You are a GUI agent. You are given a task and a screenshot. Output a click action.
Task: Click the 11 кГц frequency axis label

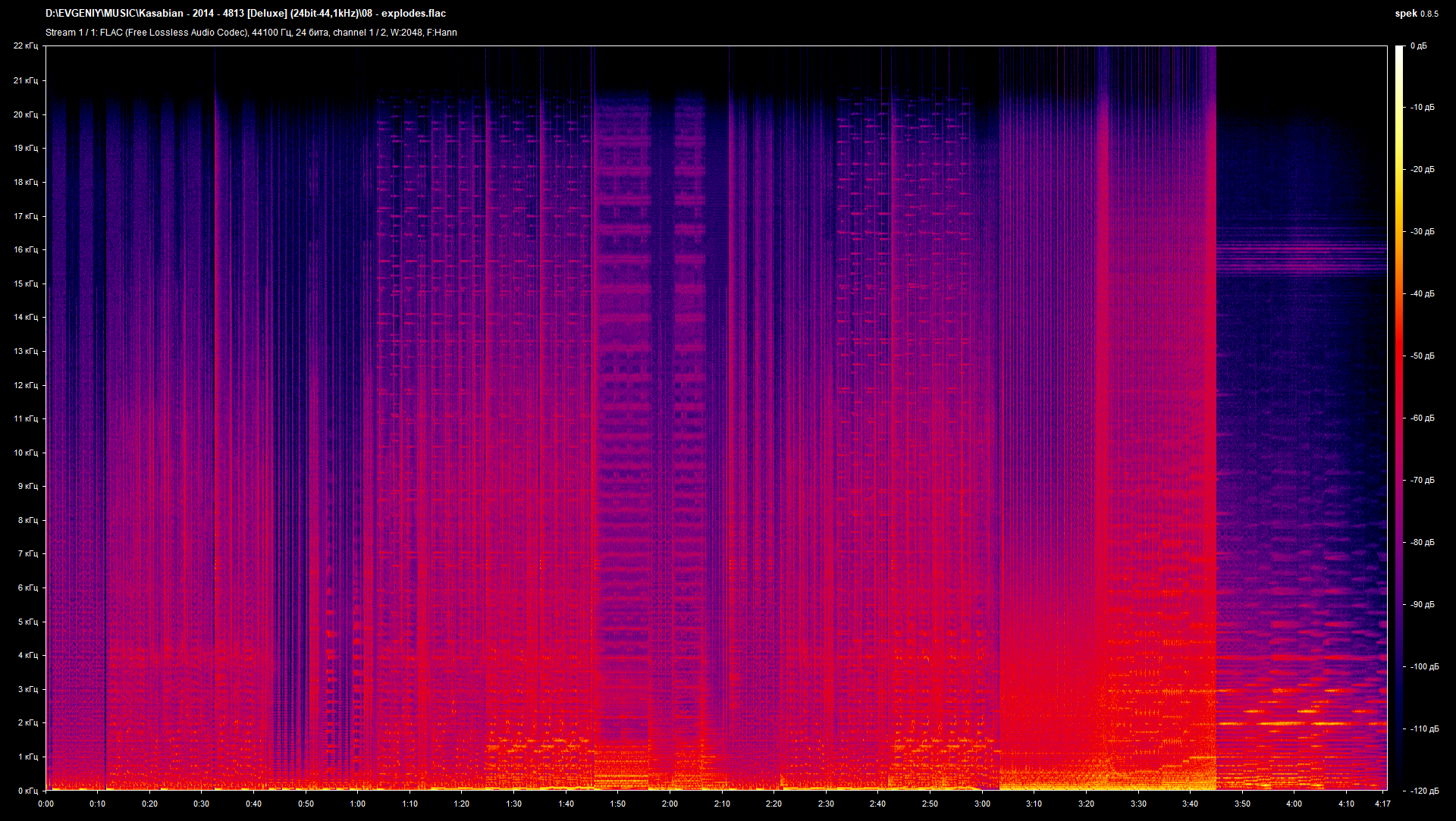coord(27,420)
